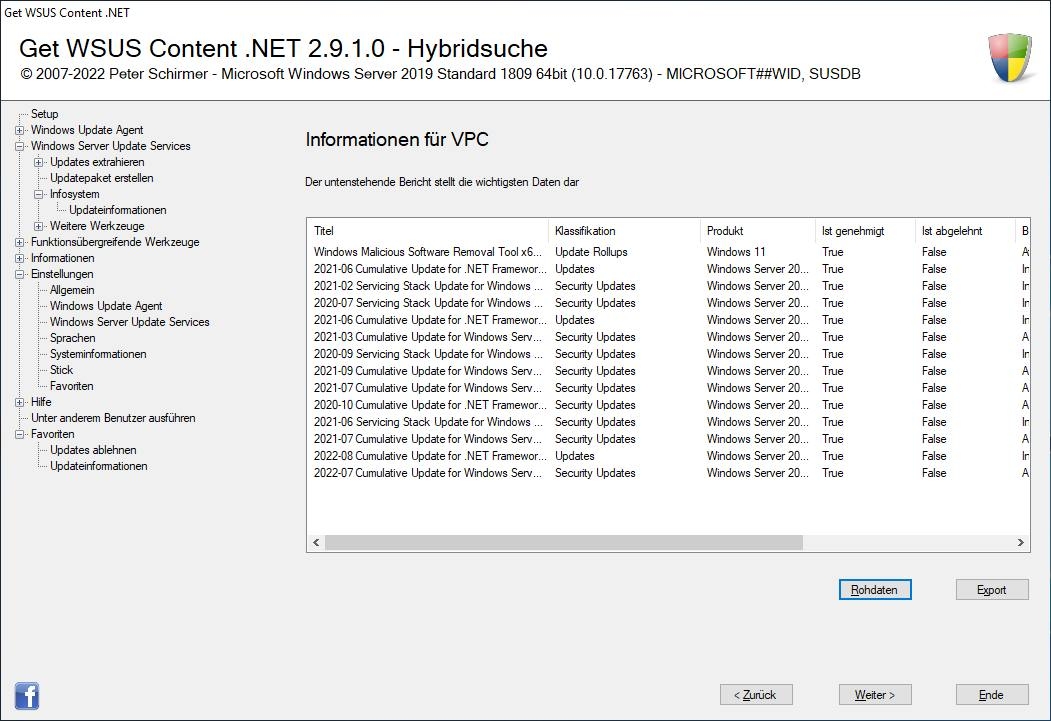
Task: Open Windows Update Agent under Einstellungen
Action: point(106,306)
